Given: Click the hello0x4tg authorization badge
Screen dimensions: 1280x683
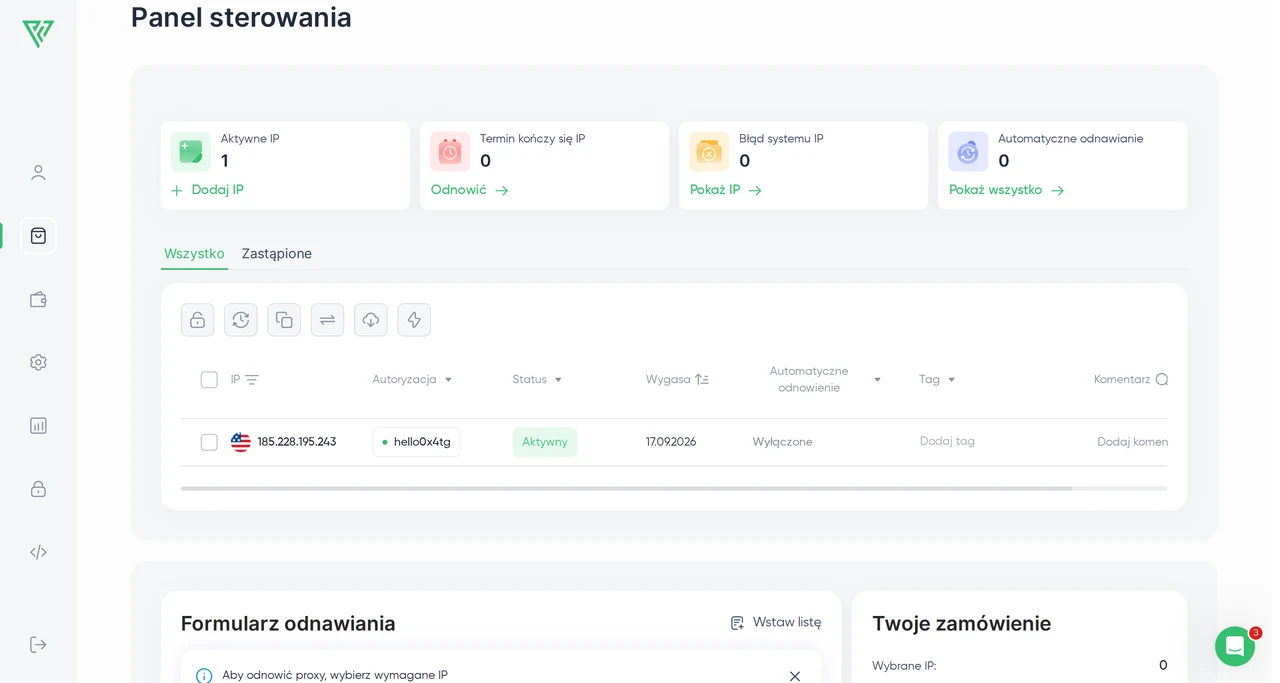Looking at the screenshot, I should coord(417,442).
